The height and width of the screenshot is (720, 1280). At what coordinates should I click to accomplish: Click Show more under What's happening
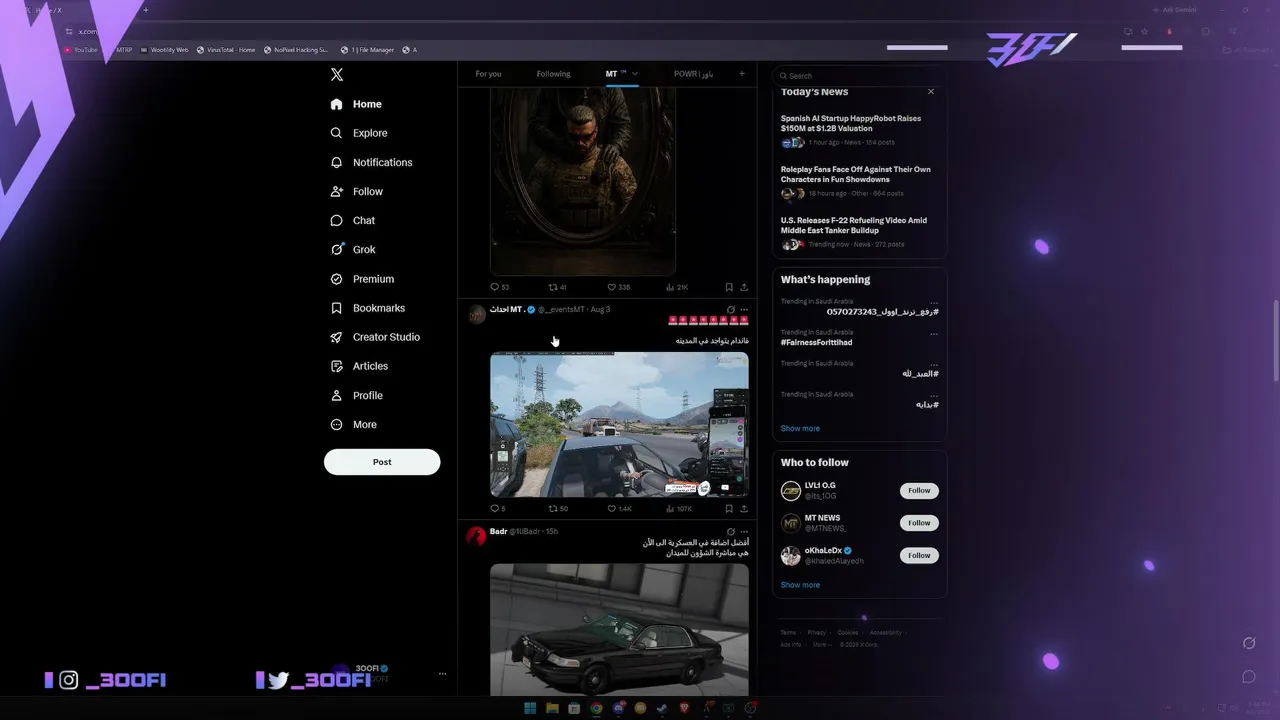pyautogui.click(x=800, y=428)
